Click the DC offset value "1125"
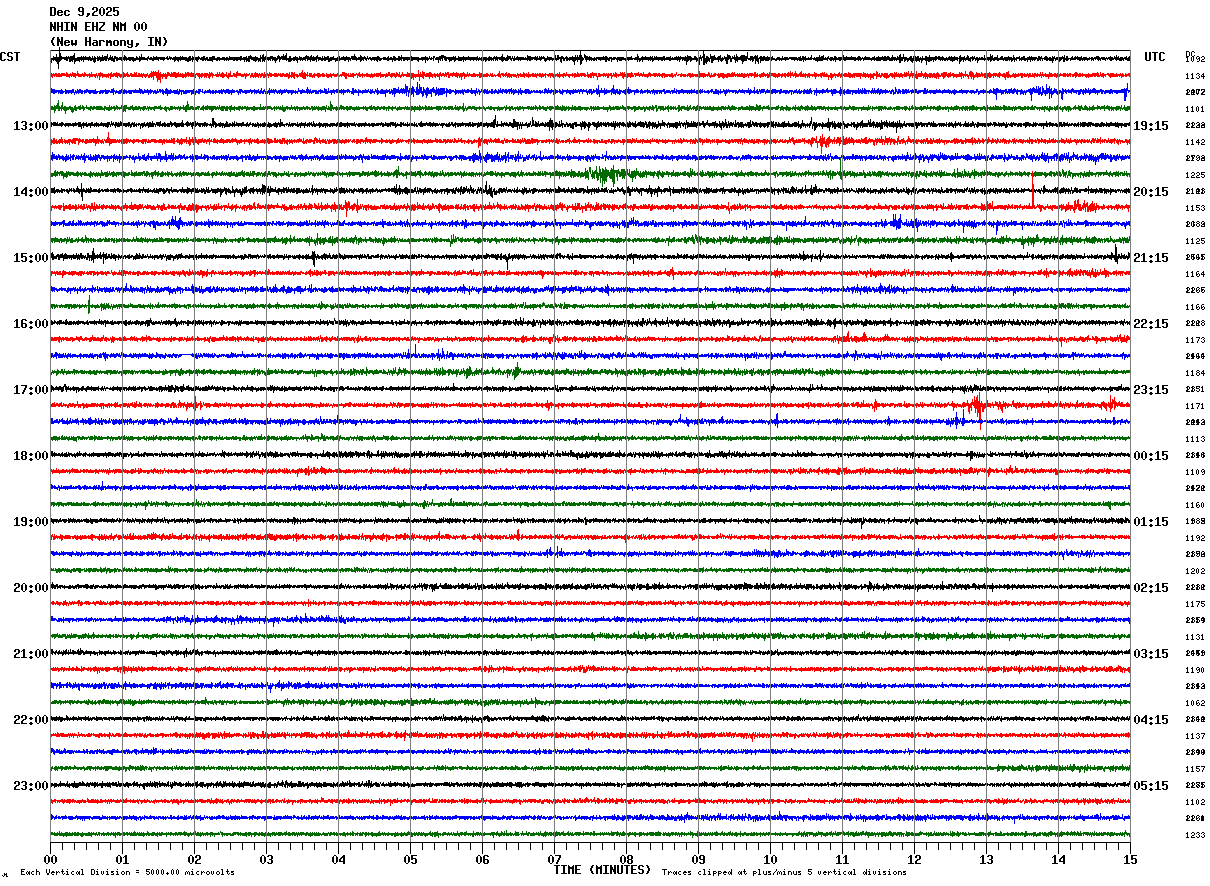 1195,241
